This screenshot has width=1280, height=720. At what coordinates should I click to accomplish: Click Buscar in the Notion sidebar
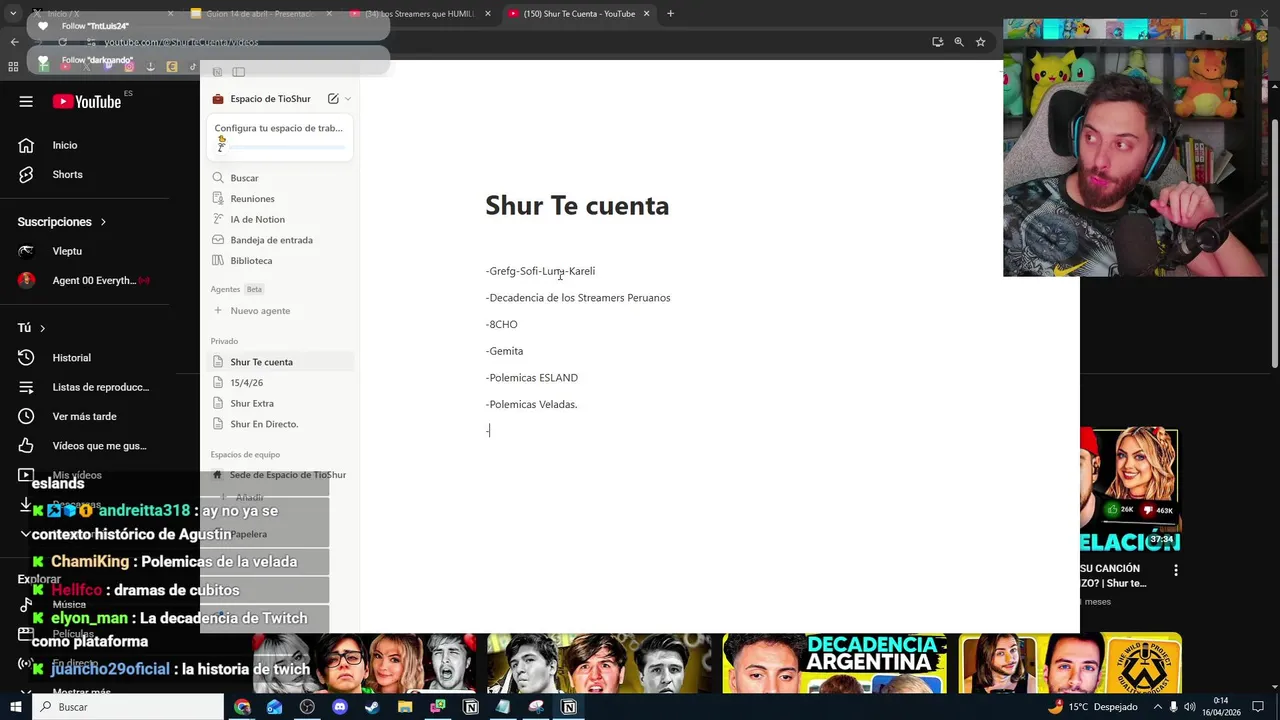click(x=244, y=178)
